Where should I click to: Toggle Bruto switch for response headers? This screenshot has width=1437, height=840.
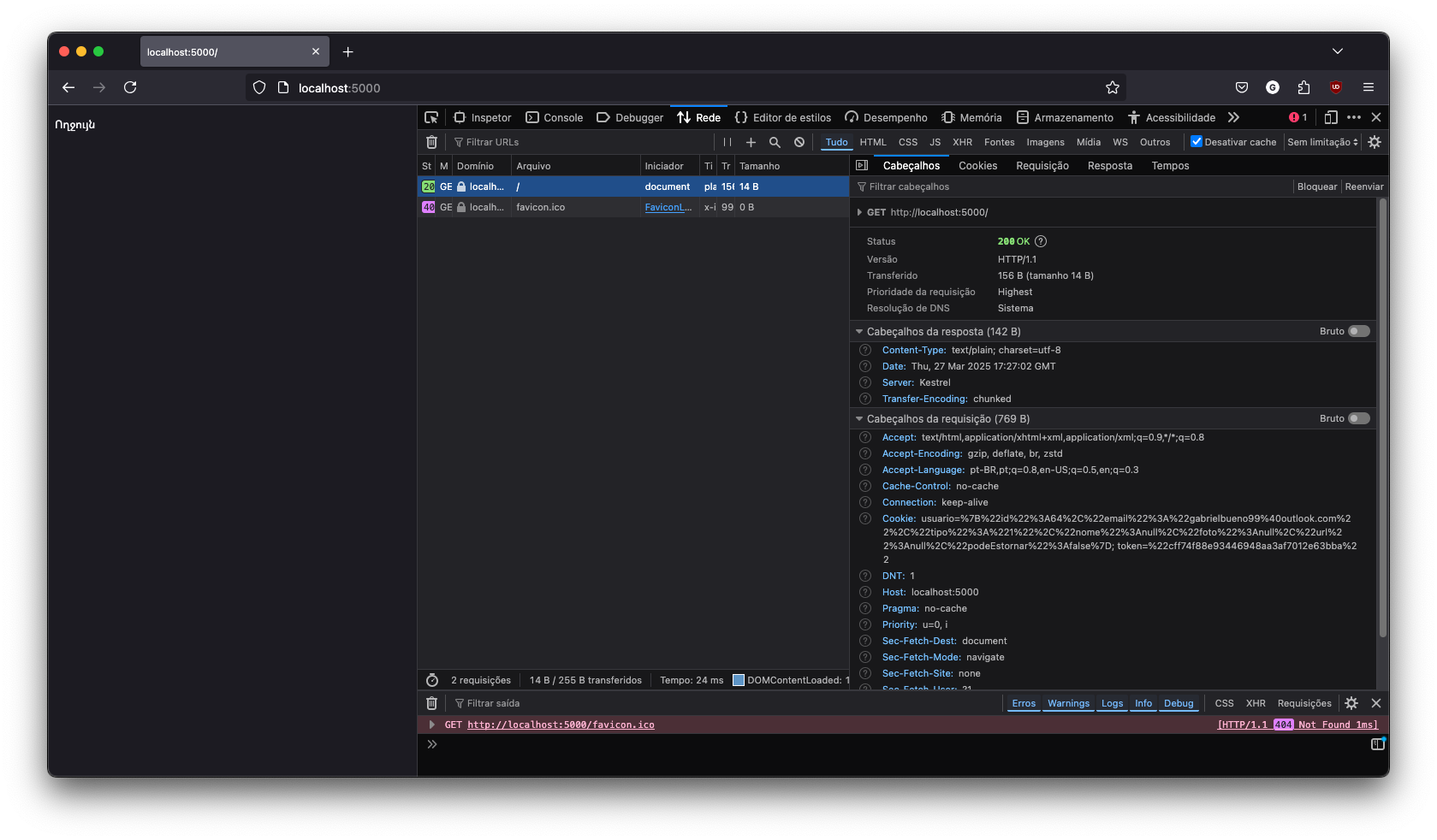[1358, 332]
